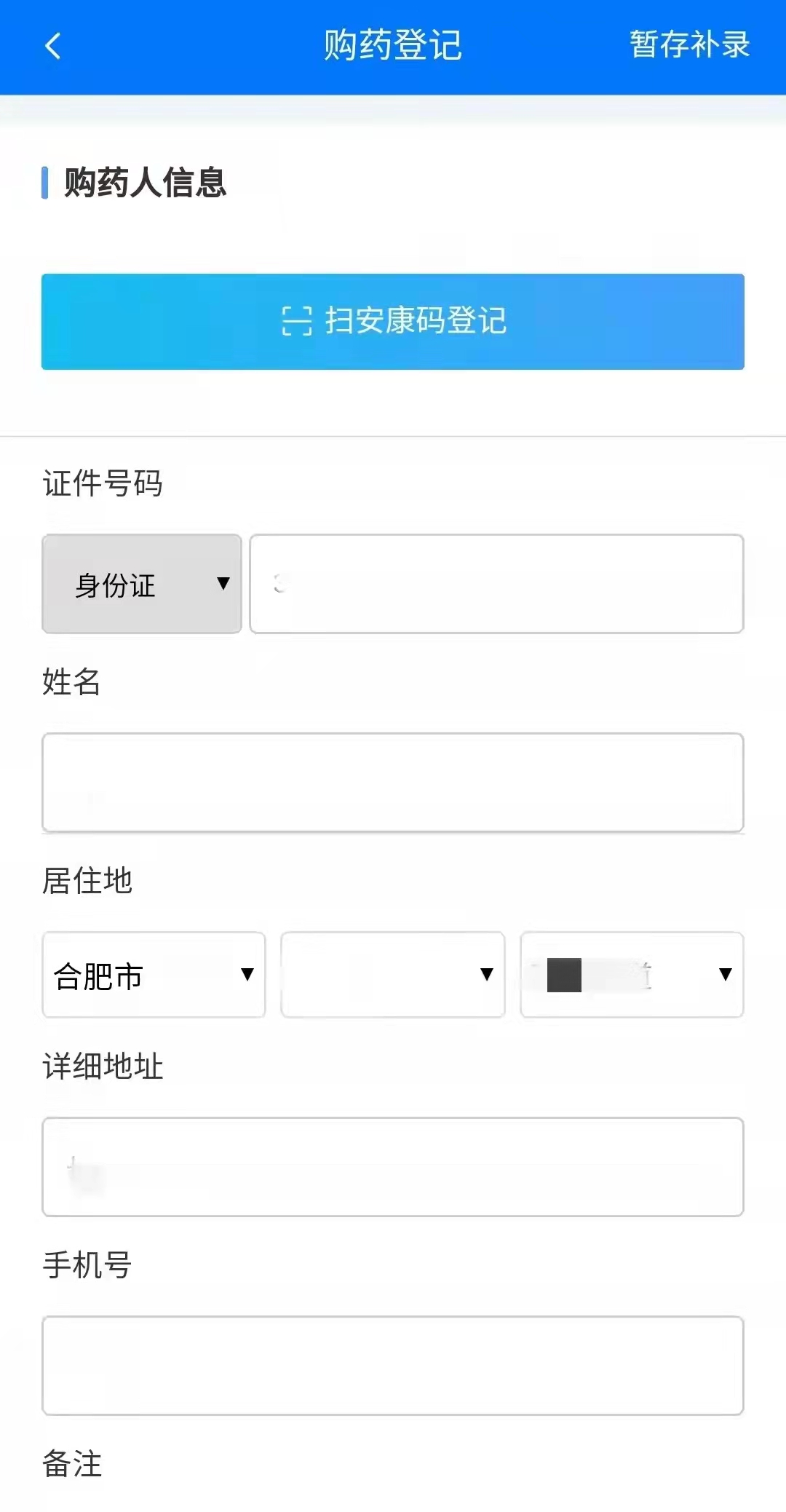Click the blue bar beside 购药人信息
The image size is (786, 1512).
click(45, 182)
